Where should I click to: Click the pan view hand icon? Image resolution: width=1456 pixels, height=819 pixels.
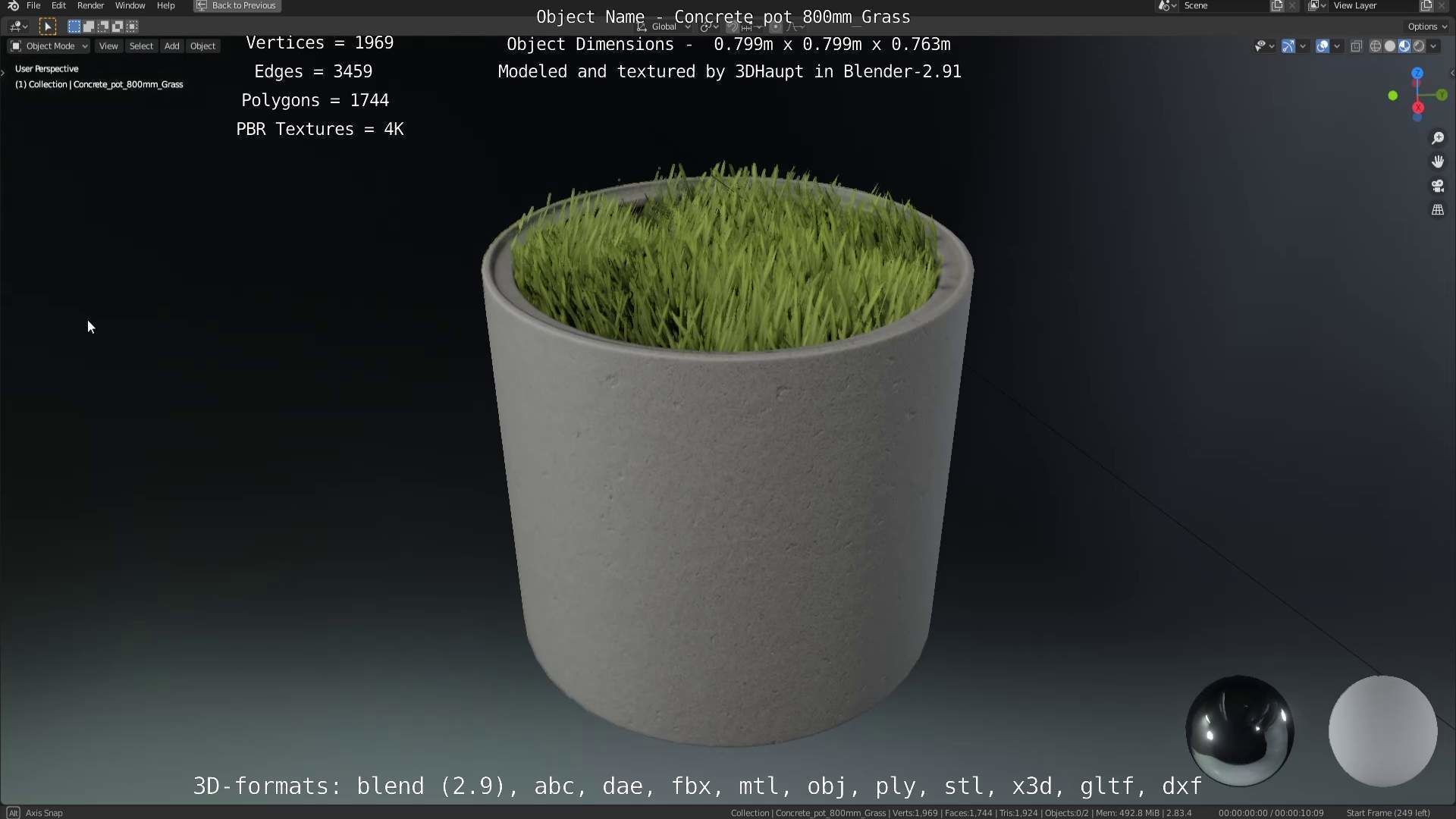pyautogui.click(x=1437, y=162)
